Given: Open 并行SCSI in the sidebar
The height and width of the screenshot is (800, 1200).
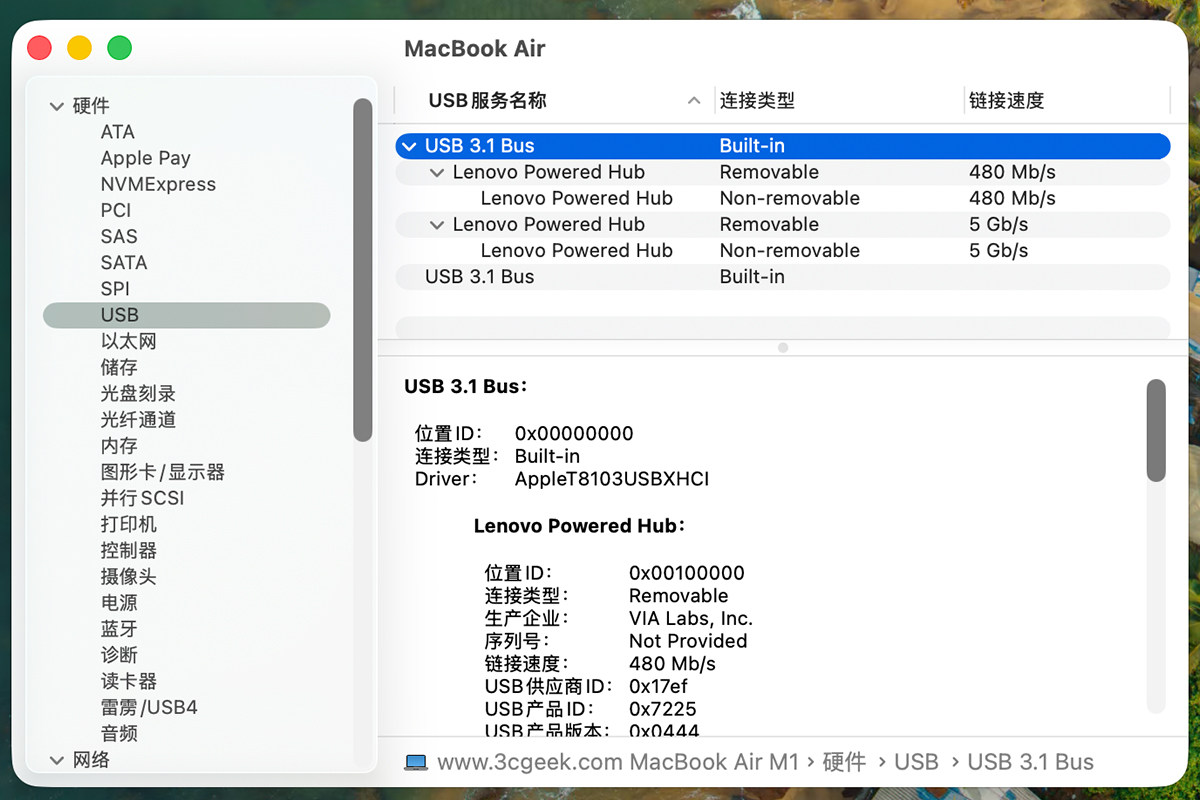Looking at the screenshot, I should pos(142,498).
